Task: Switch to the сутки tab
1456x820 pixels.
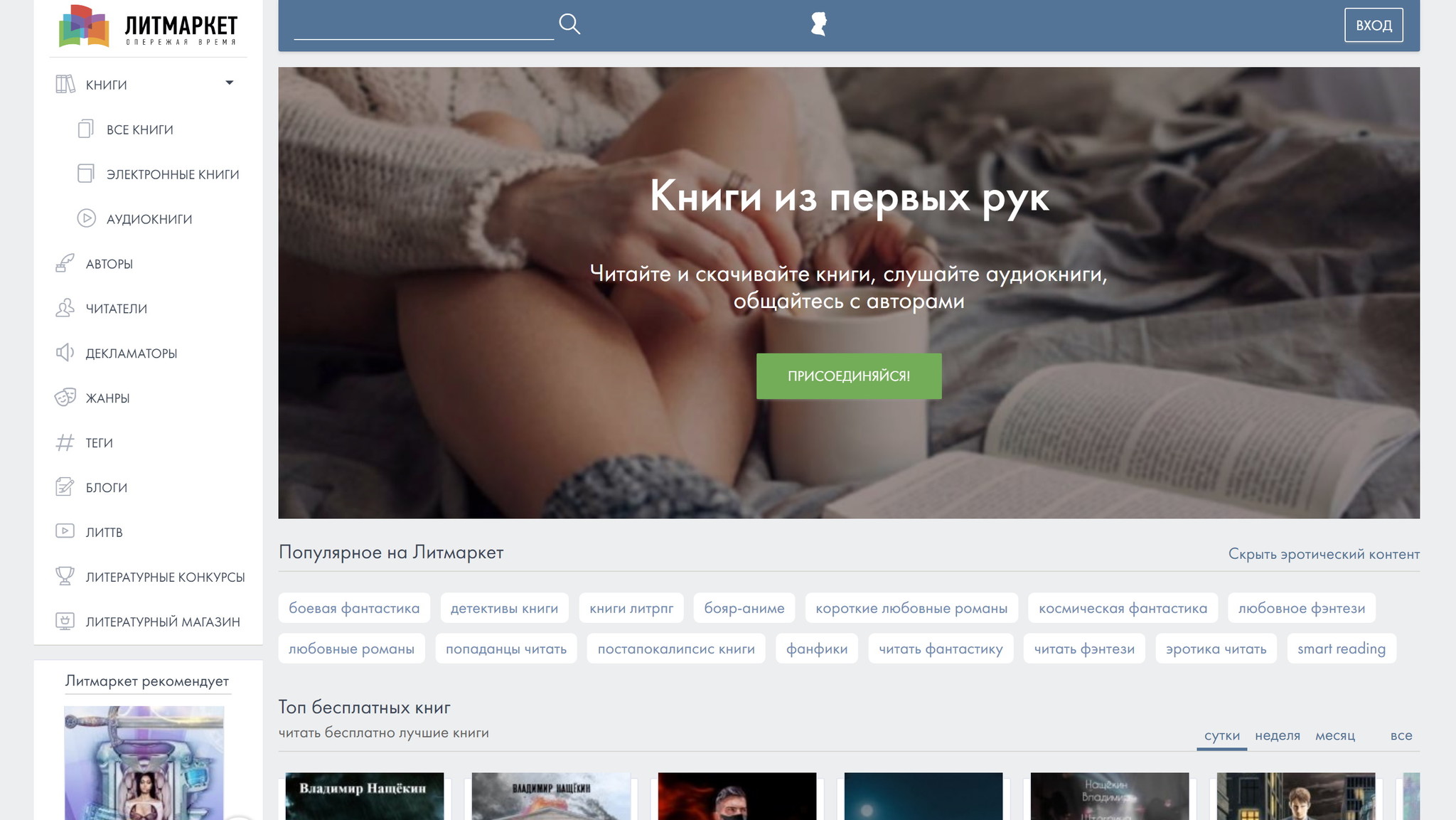Action: 1221,735
